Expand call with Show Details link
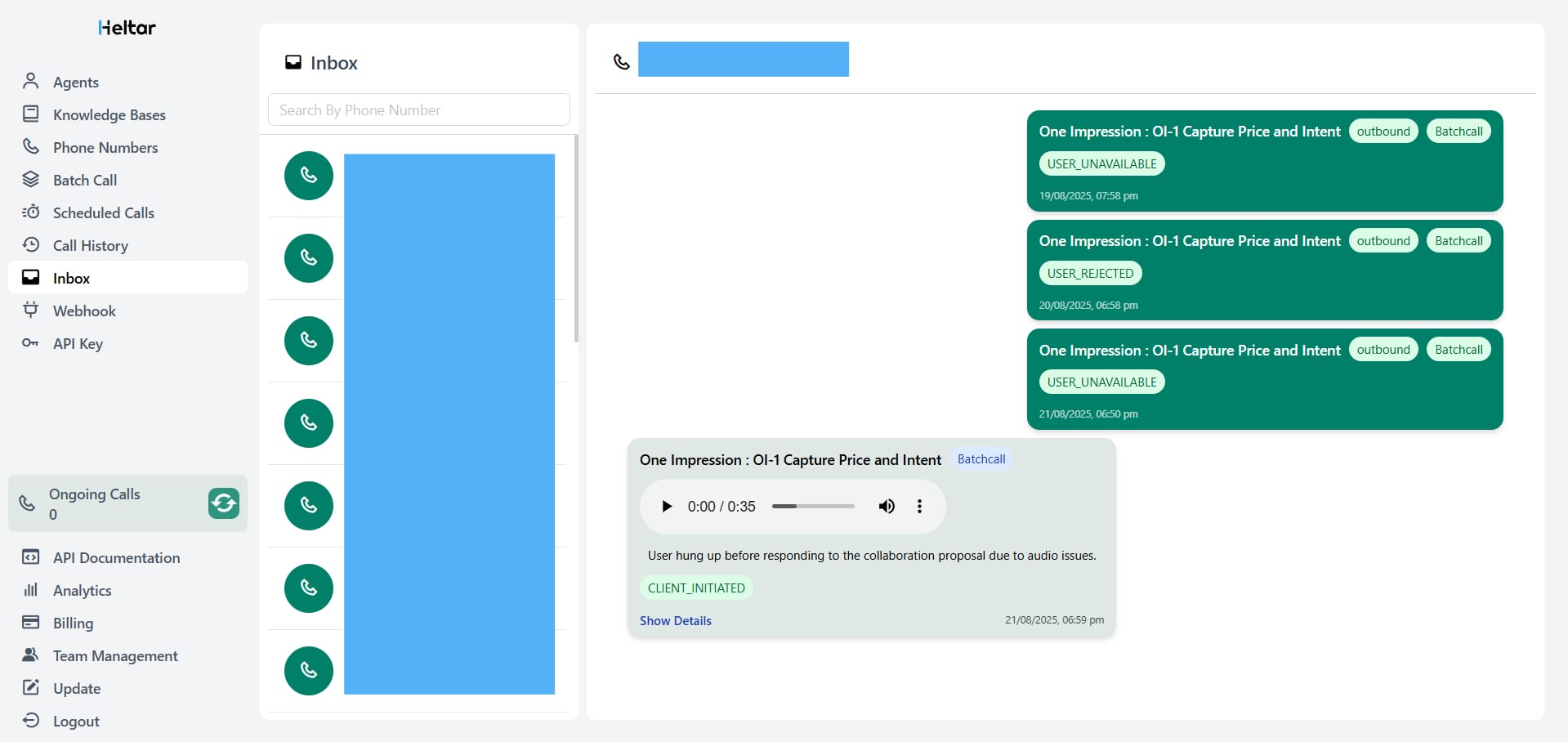This screenshot has height=742, width=1568. click(x=675, y=621)
